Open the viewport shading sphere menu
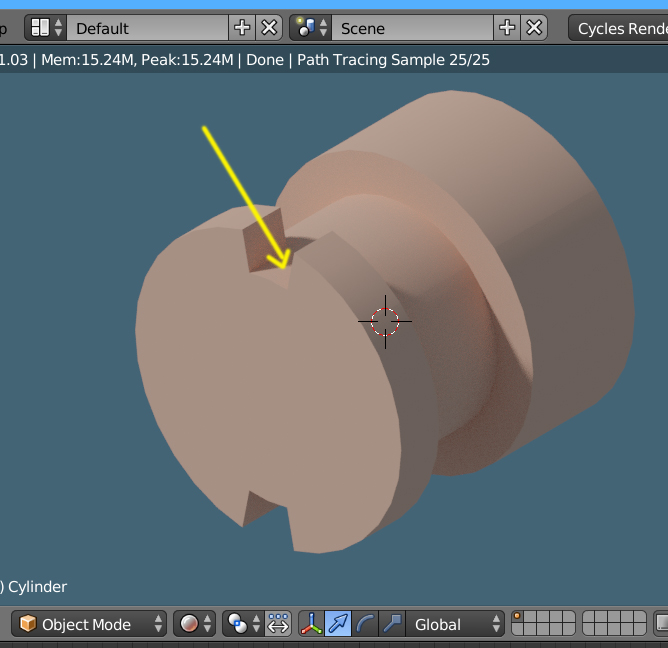This screenshot has width=668, height=648. tap(195, 624)
